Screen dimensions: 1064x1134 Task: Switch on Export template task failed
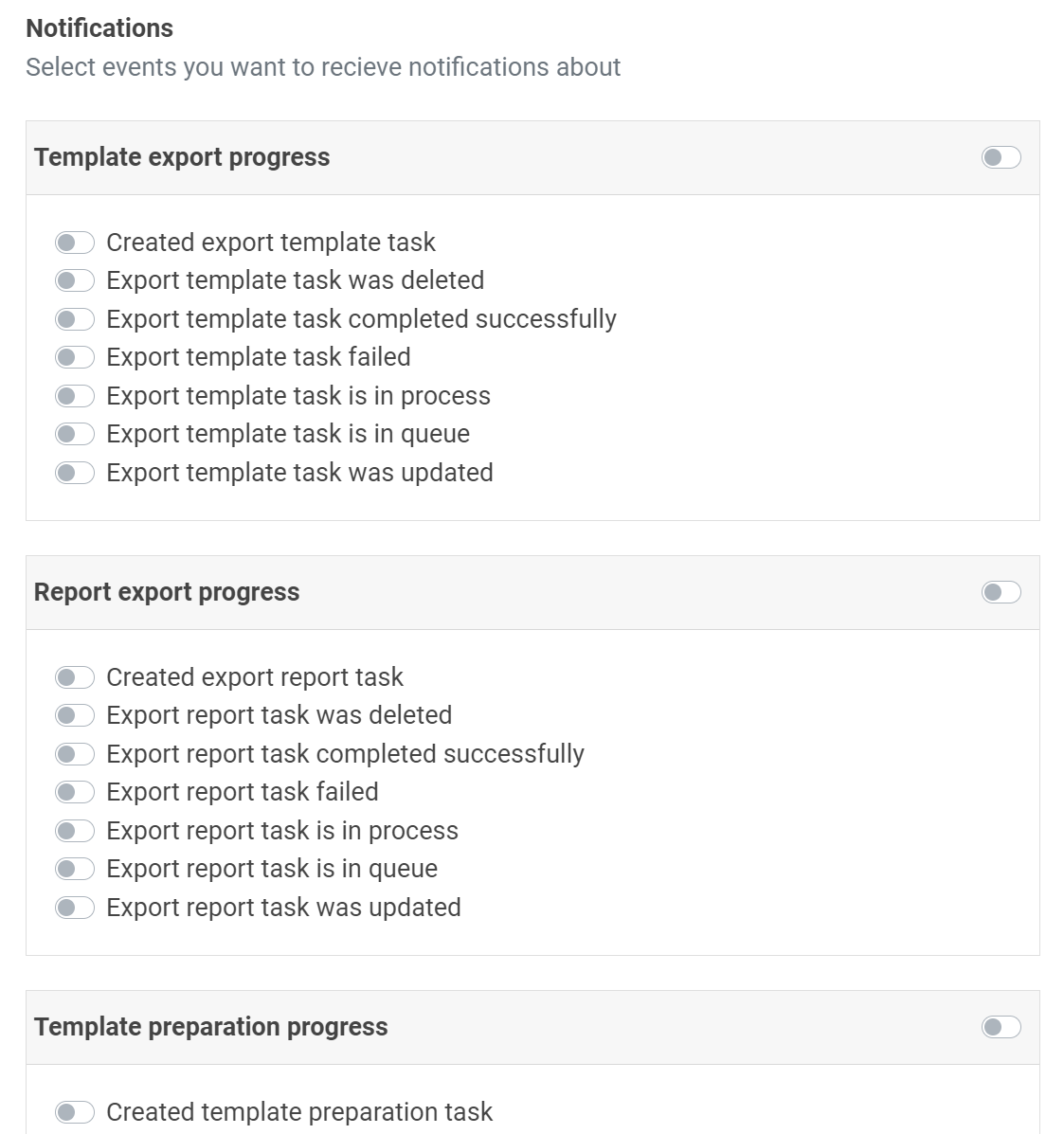click(75, 357)
